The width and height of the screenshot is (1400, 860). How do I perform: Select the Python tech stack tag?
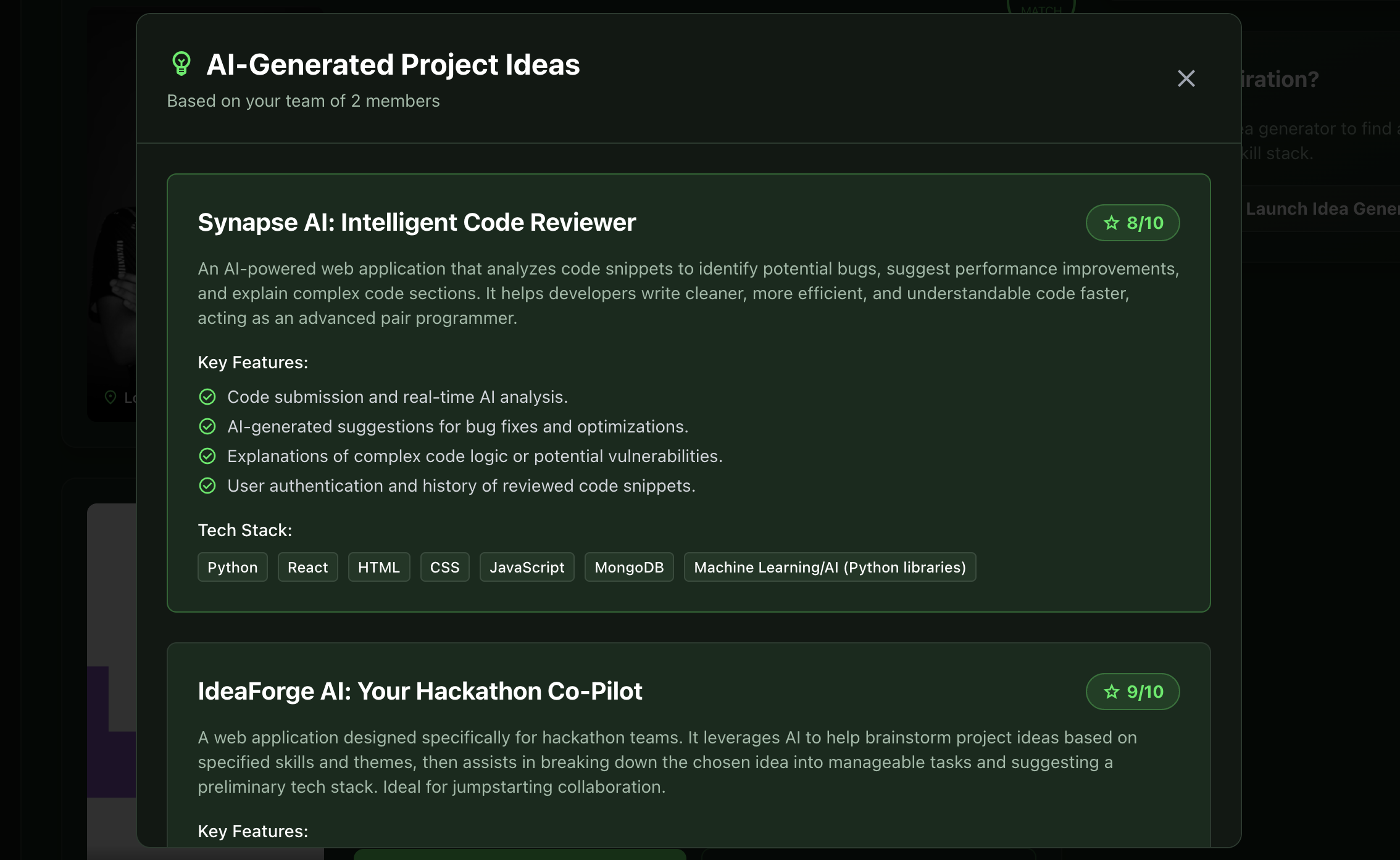click(232, 567)
